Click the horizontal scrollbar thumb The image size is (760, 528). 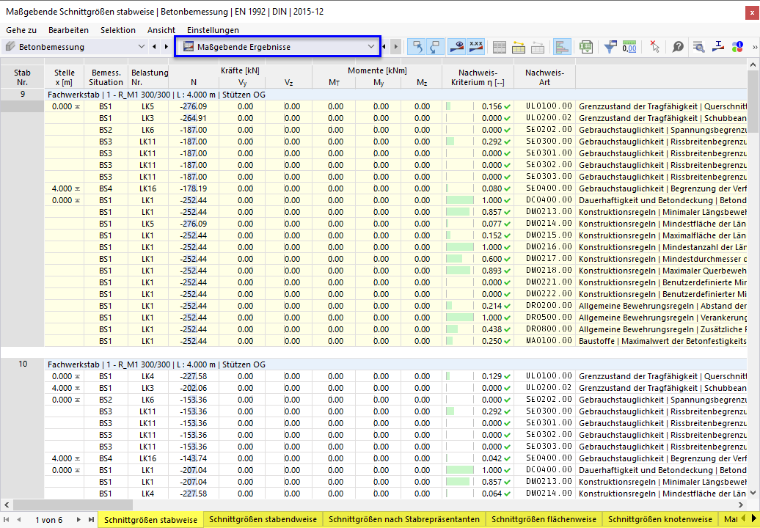point(73,505)
